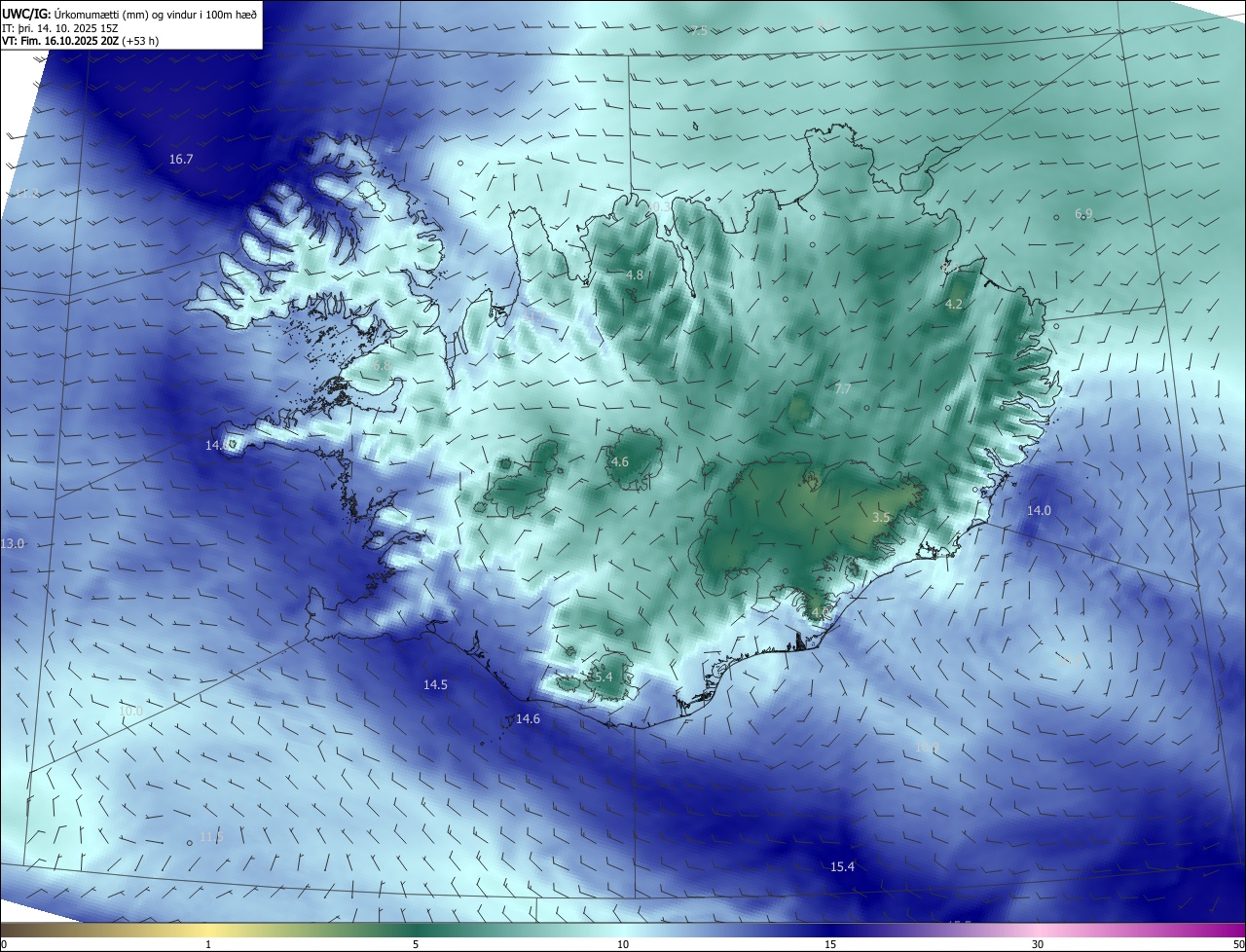Click the 4.6 value on the central glacier
Screen dimensions: 1246x952
[x=619, y=462]
